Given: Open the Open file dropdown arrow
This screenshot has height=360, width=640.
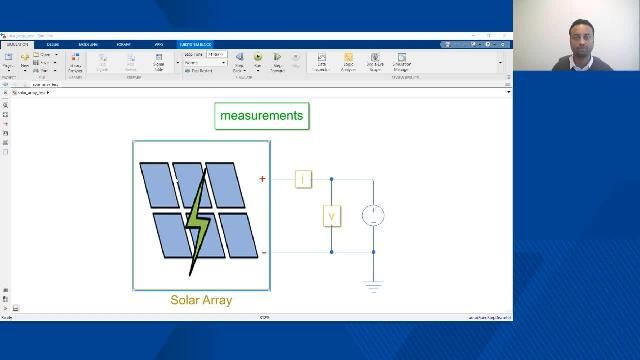Looking at the screenshot, I should 56,55.
